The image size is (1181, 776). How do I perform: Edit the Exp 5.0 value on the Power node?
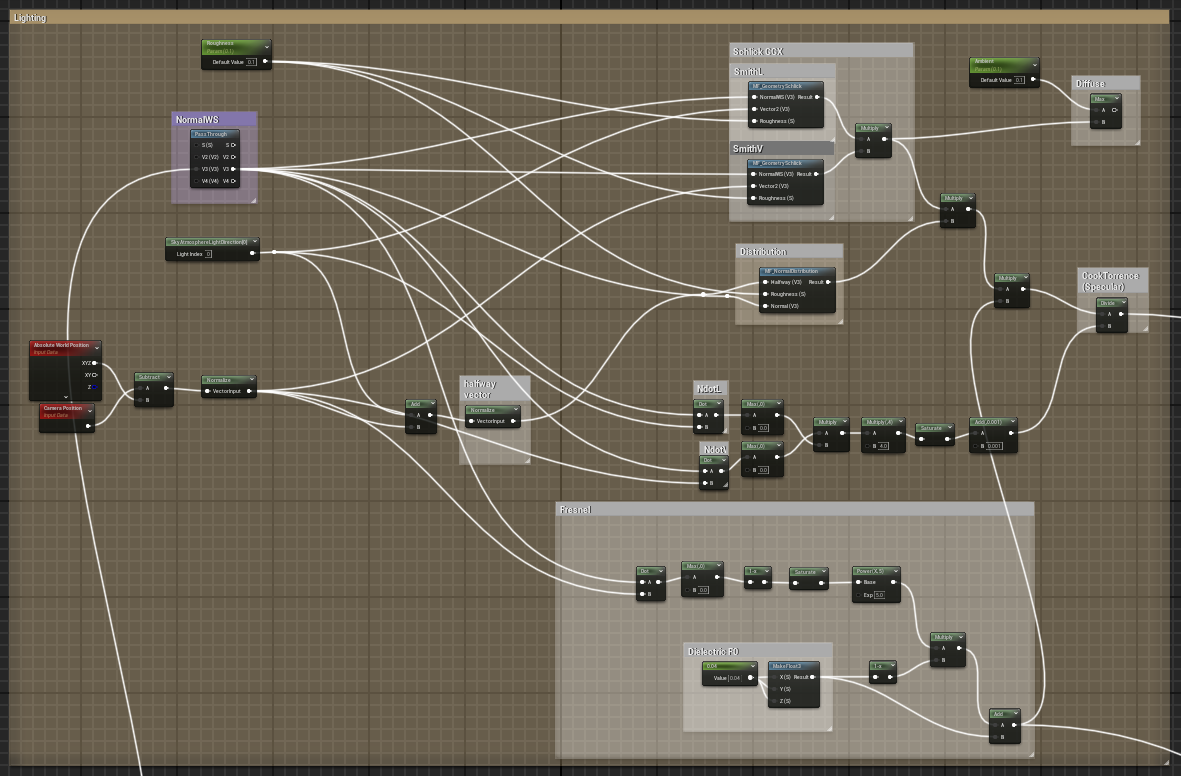pyautogui.click(x=880, y=595)
